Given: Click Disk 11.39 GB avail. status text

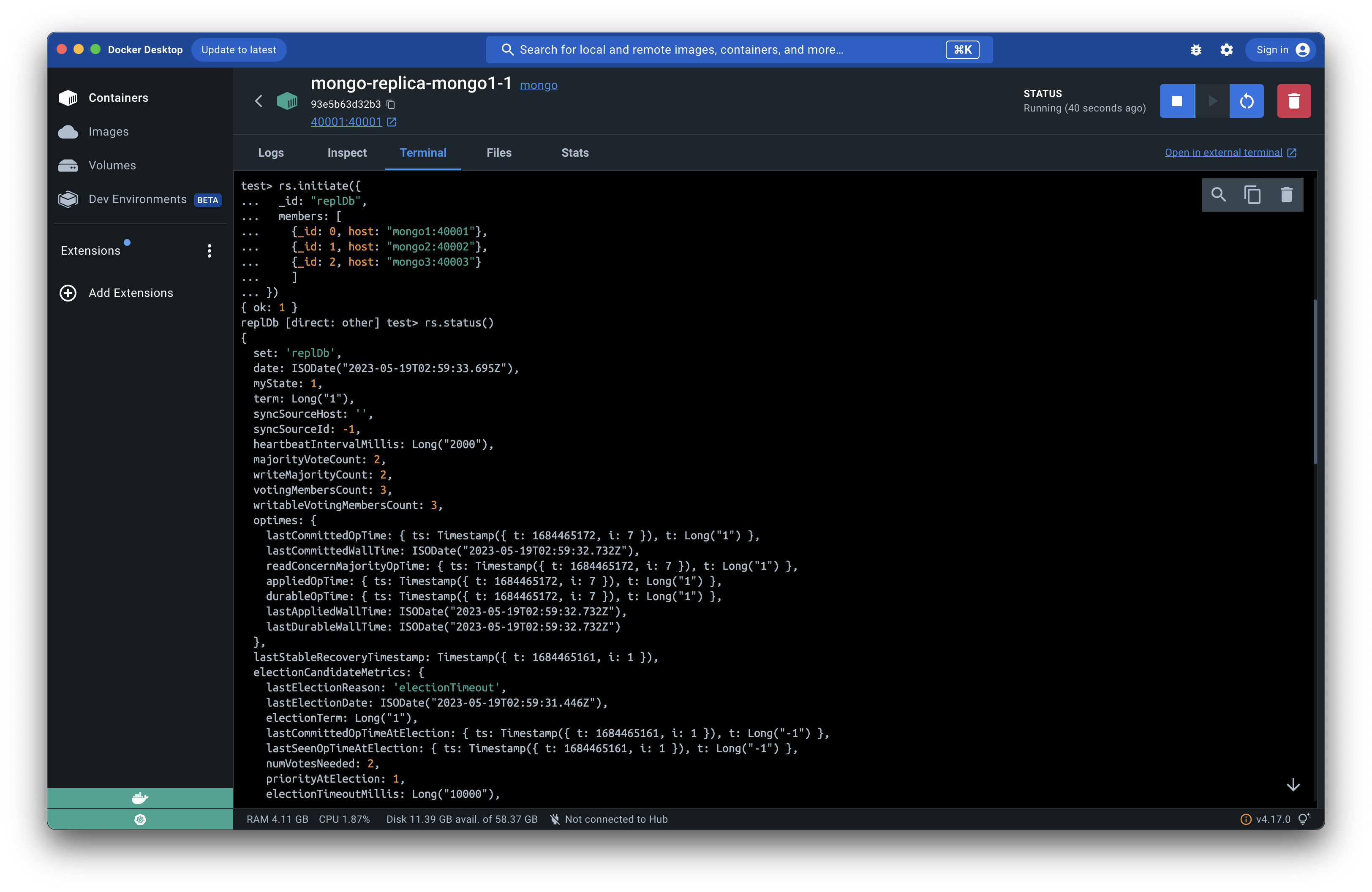Looking at the screenshot, I should pos(462,819).
